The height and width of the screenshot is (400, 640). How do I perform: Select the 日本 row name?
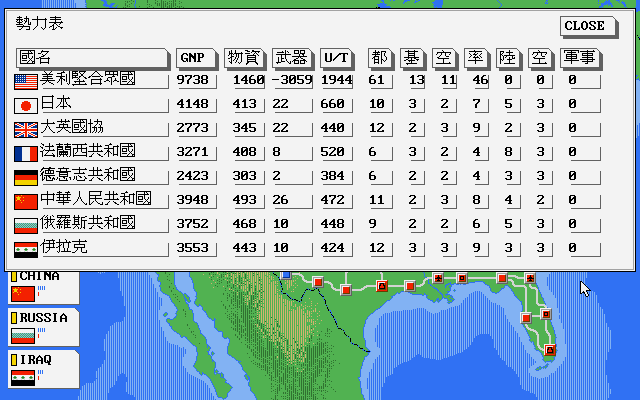pos(56,102)
